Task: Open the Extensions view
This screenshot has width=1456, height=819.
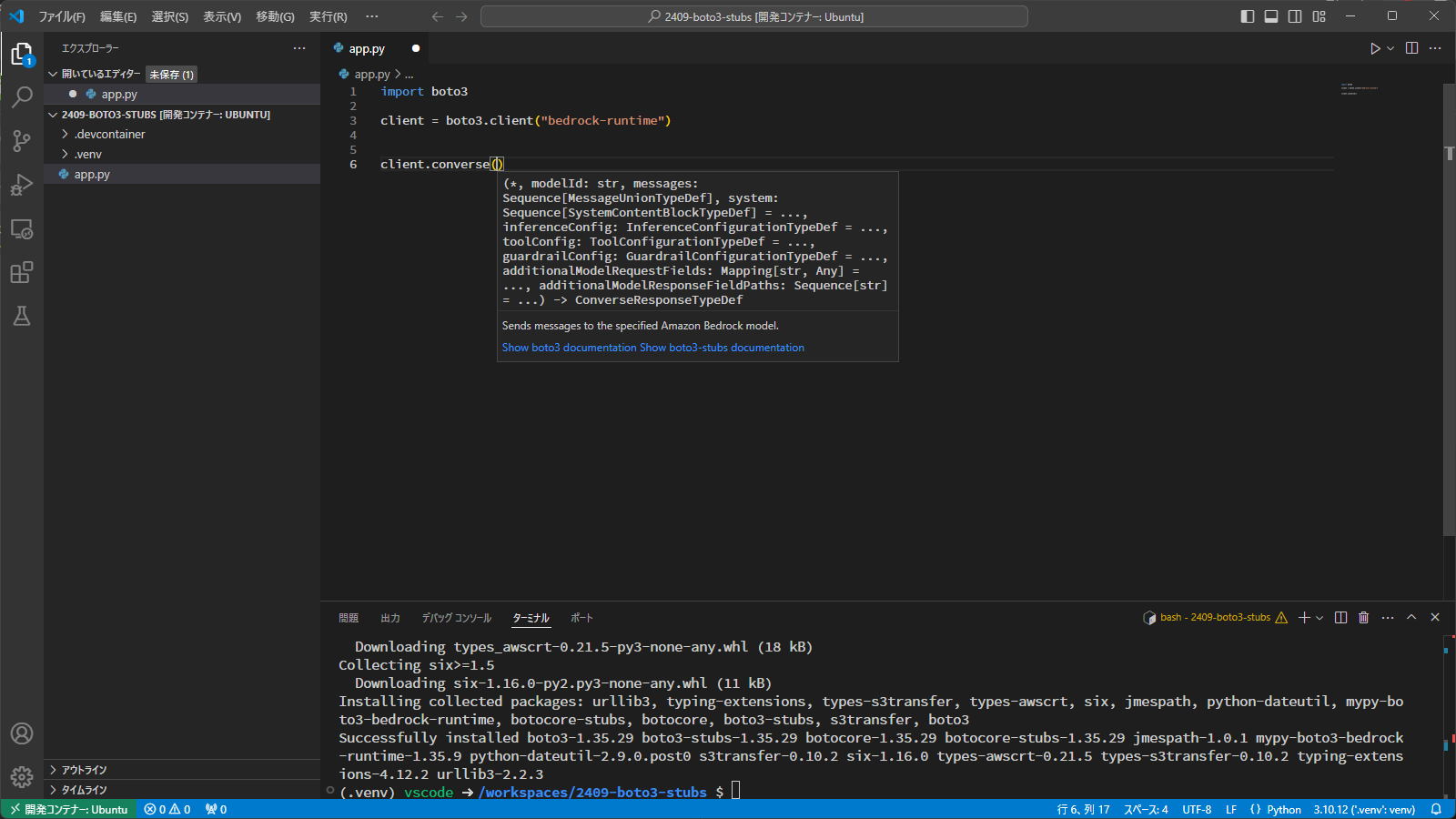Action: click(22, 272)
